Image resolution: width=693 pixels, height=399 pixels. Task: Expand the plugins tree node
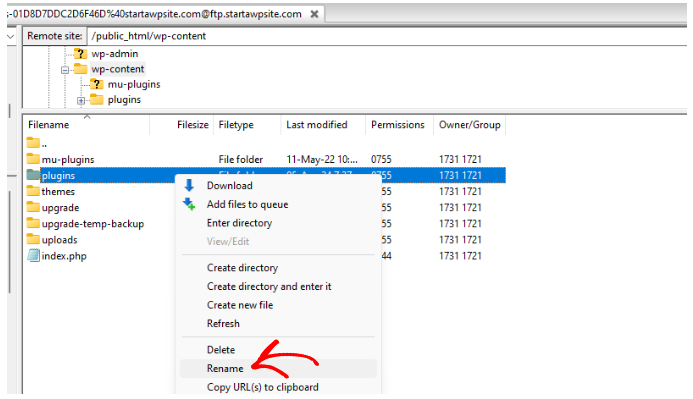tap(80, 101)
